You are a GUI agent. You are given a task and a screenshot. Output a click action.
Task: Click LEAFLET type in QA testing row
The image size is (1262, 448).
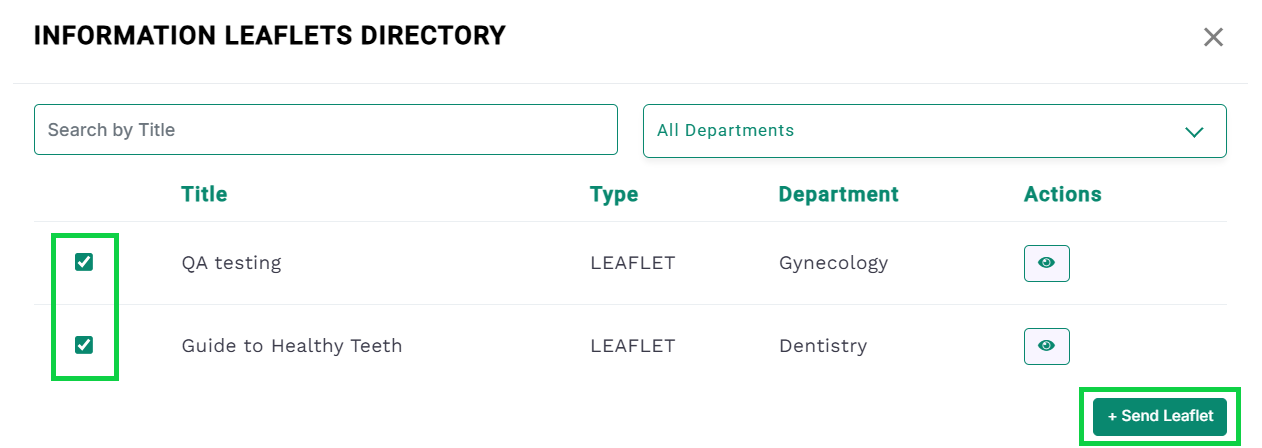click(x=632, y=263)
